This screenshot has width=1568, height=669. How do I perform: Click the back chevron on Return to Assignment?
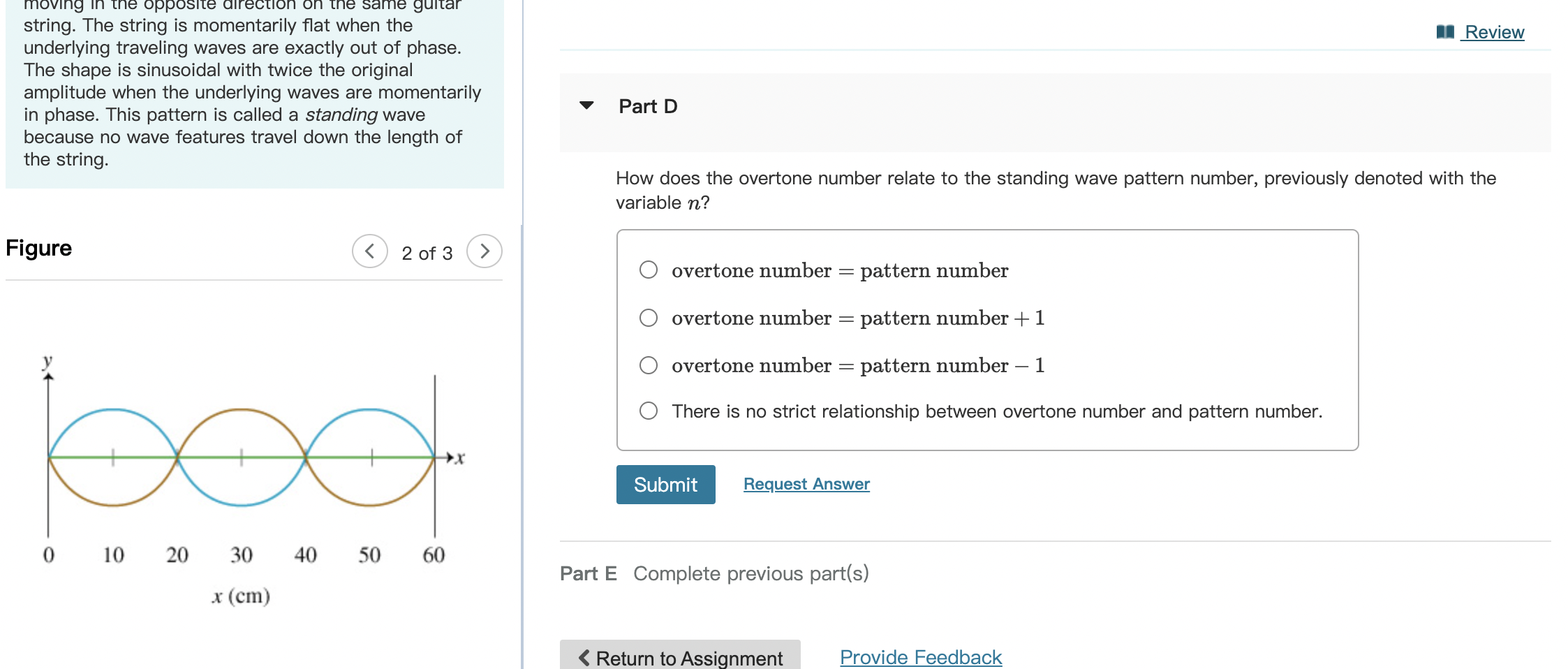click(x=584, y=657)
